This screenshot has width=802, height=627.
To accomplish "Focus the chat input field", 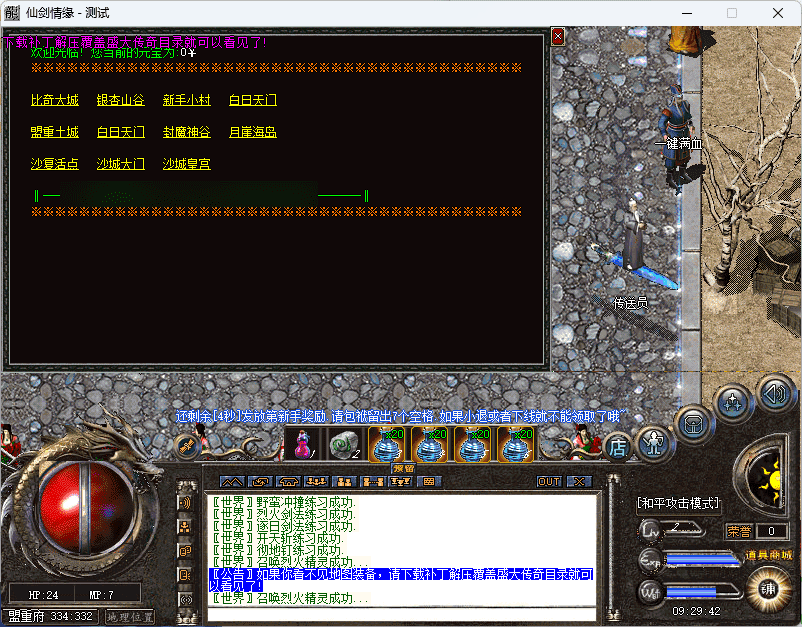I will [402, 614].
